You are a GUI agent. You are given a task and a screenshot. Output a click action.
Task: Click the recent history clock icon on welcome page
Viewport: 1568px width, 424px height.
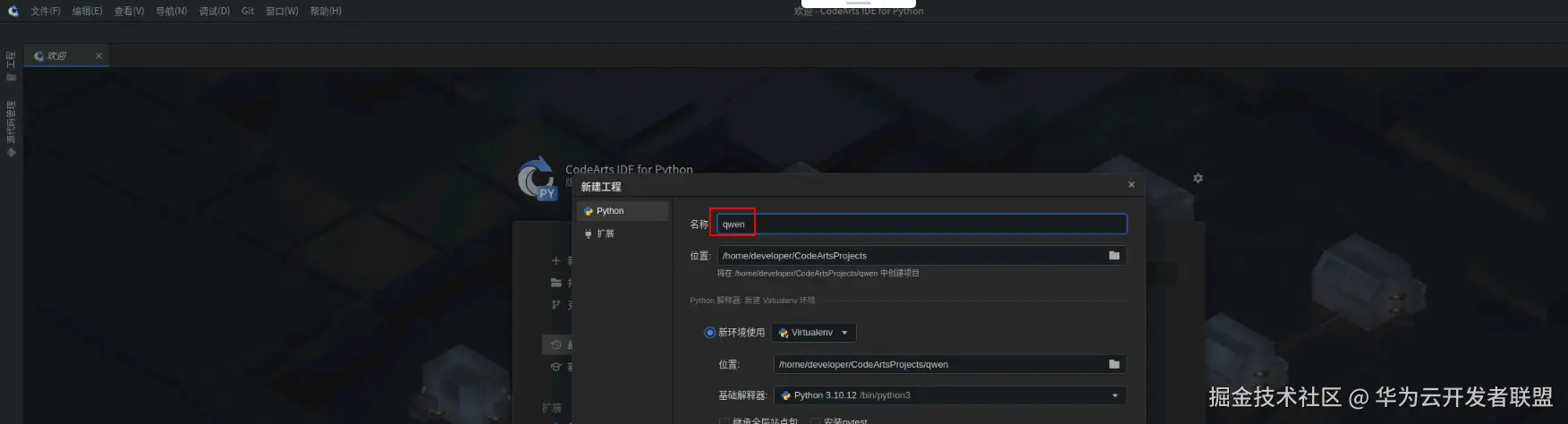click(x=555, y=344)
